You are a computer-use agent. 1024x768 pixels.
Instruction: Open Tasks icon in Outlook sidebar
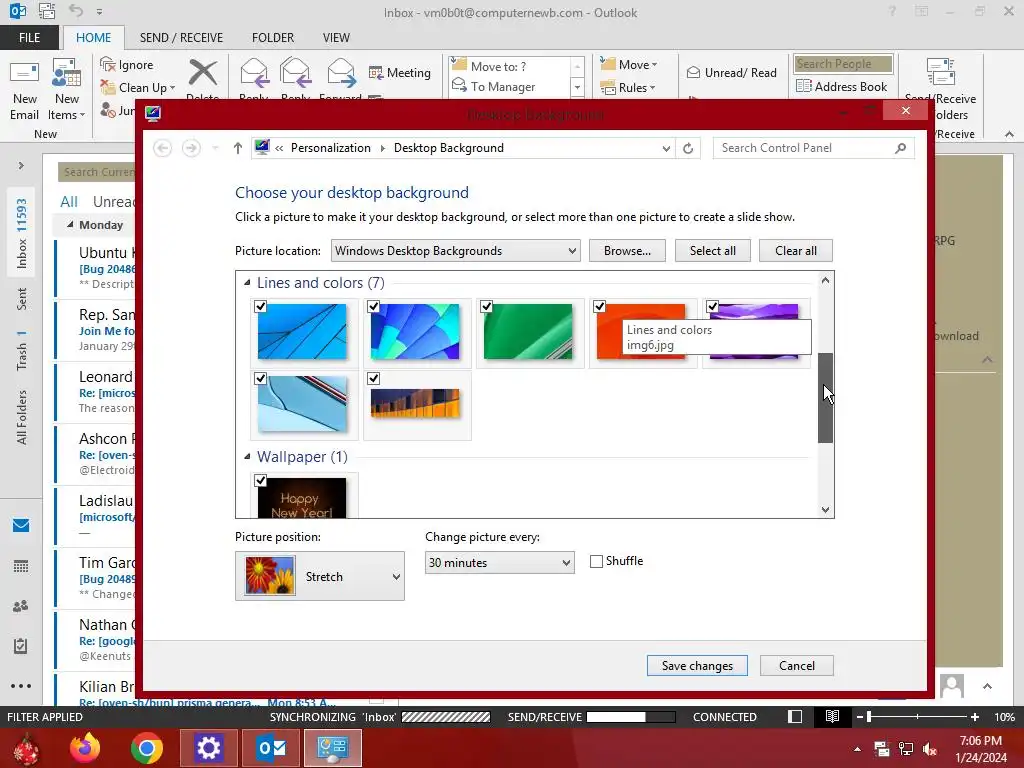click(21, 645)
